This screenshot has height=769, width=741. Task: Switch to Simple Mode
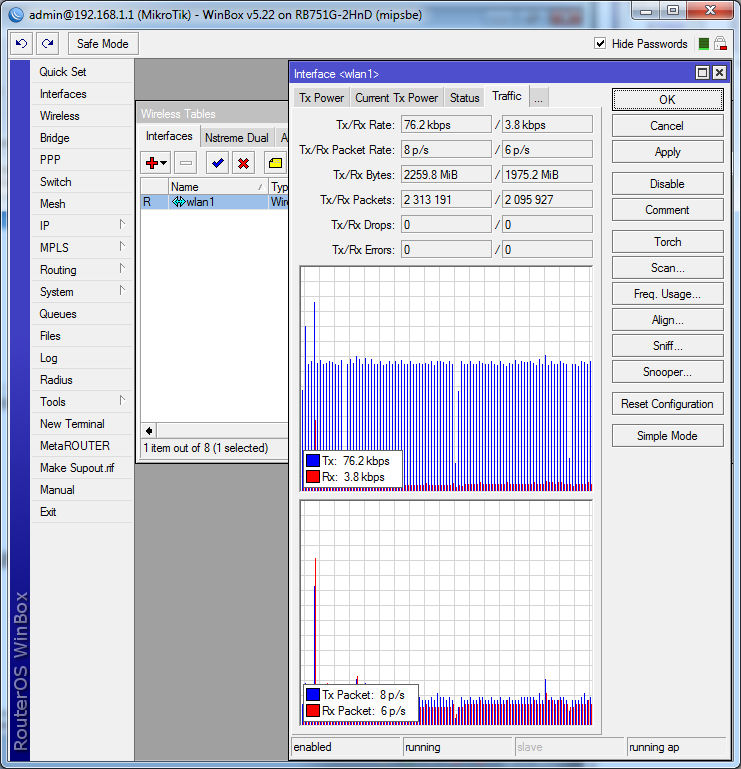pos(667,436)
